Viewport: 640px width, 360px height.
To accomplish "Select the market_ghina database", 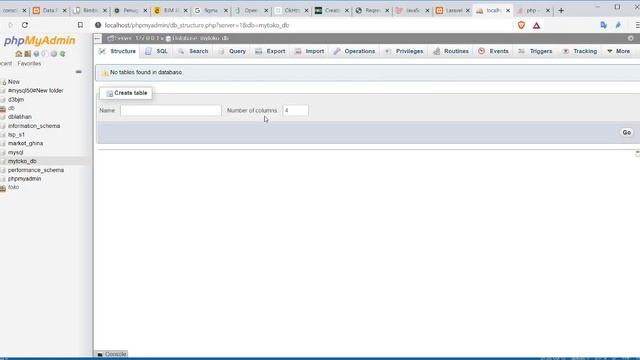I will tap(25, 144).
